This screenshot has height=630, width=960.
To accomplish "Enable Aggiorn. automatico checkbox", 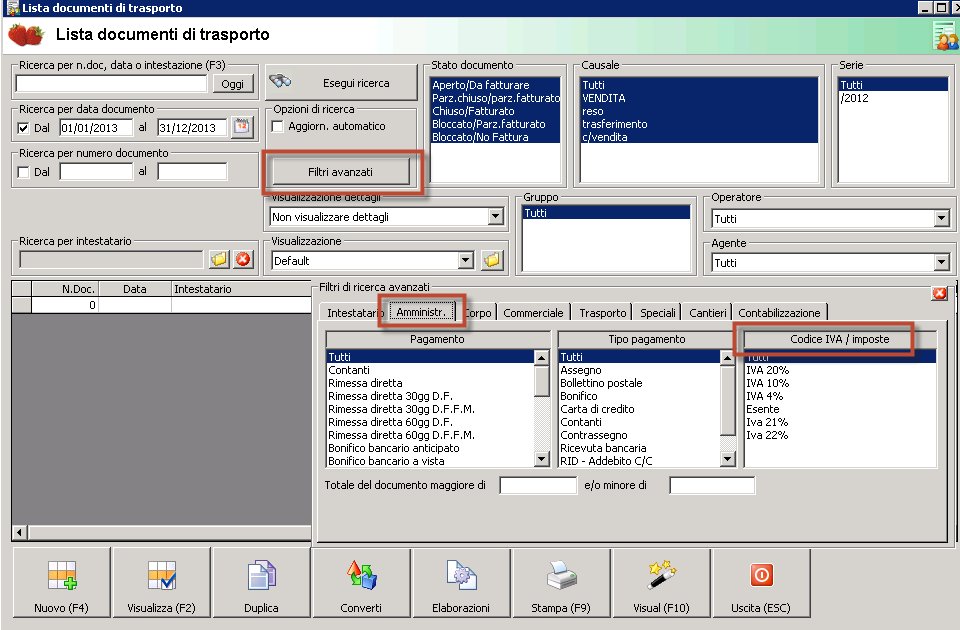I will point(277,126).
